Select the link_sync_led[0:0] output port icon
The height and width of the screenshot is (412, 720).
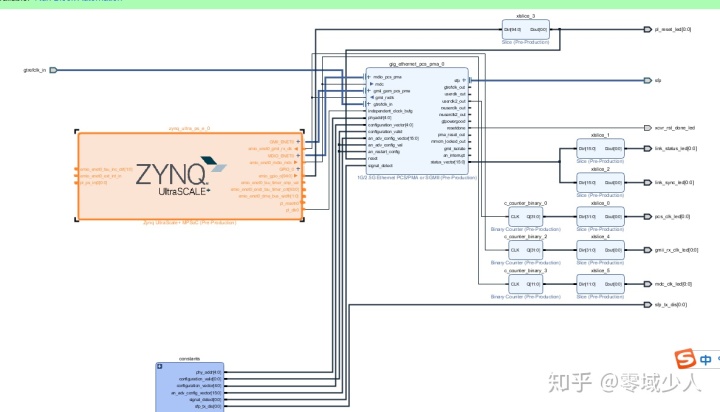click(647, 182)
